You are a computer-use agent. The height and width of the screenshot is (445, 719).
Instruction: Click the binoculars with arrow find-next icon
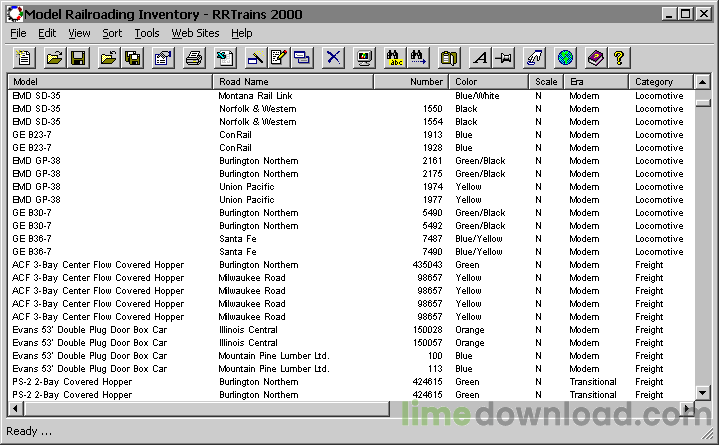[418, 58]
